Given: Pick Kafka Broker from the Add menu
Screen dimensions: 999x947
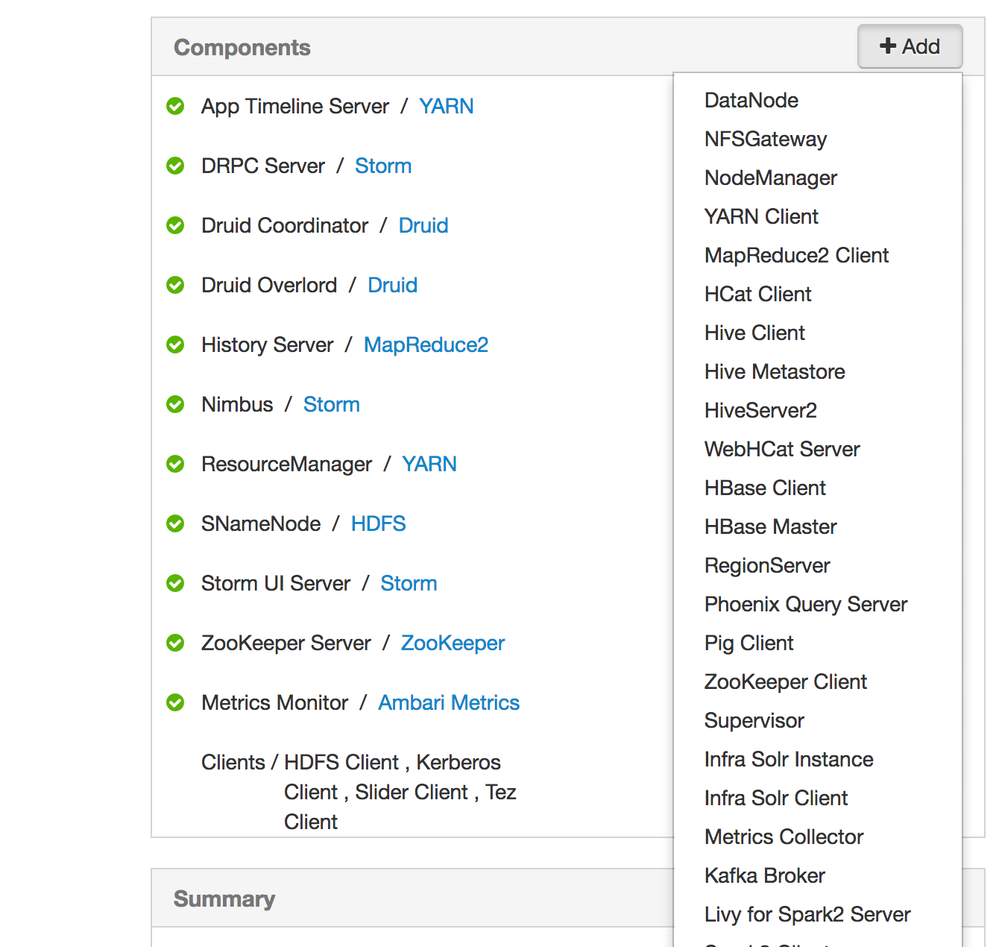Looking at the screenshot, I should (x=764, y=876).
